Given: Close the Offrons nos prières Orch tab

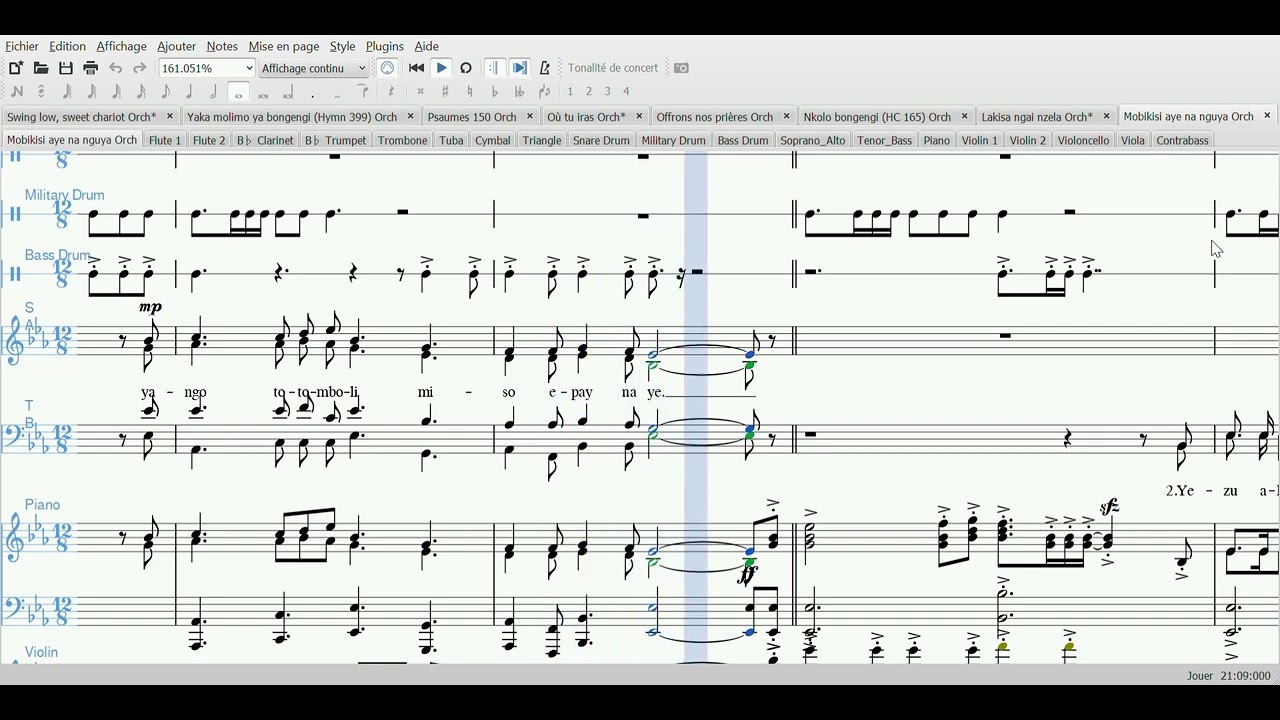Looking at the screenshot, I should (787, 117).
